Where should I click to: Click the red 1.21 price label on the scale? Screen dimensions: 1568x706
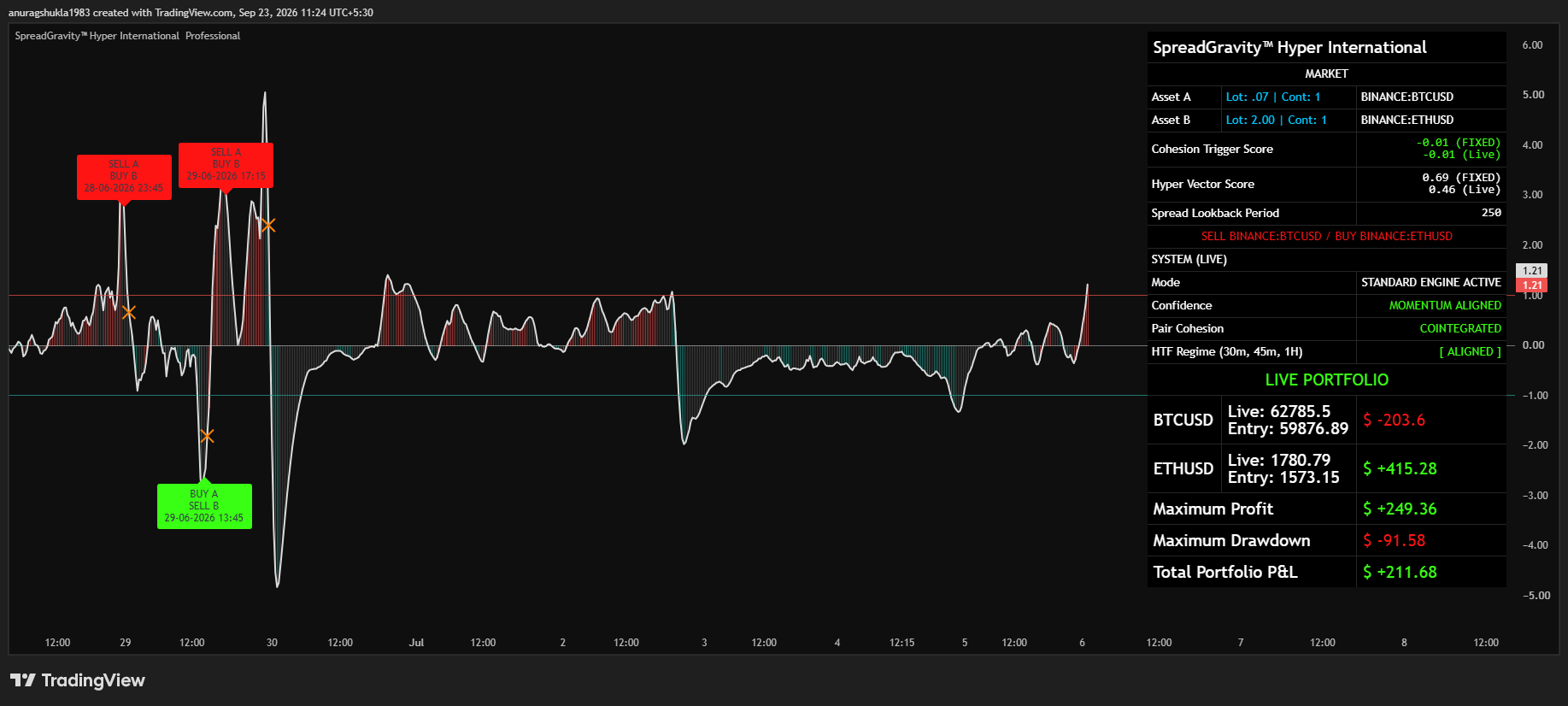[1532, 285]
